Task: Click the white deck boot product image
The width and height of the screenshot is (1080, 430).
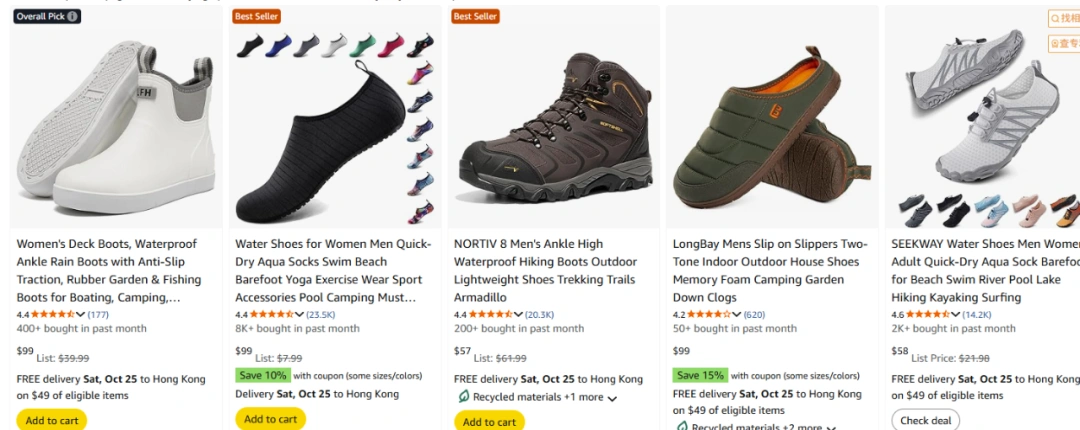Action: click(x=115, y=120)
